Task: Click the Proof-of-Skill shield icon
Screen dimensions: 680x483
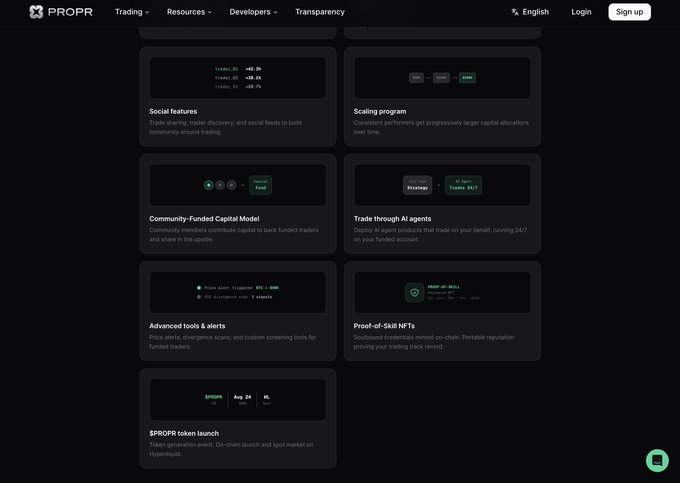Action: [414, 292]
